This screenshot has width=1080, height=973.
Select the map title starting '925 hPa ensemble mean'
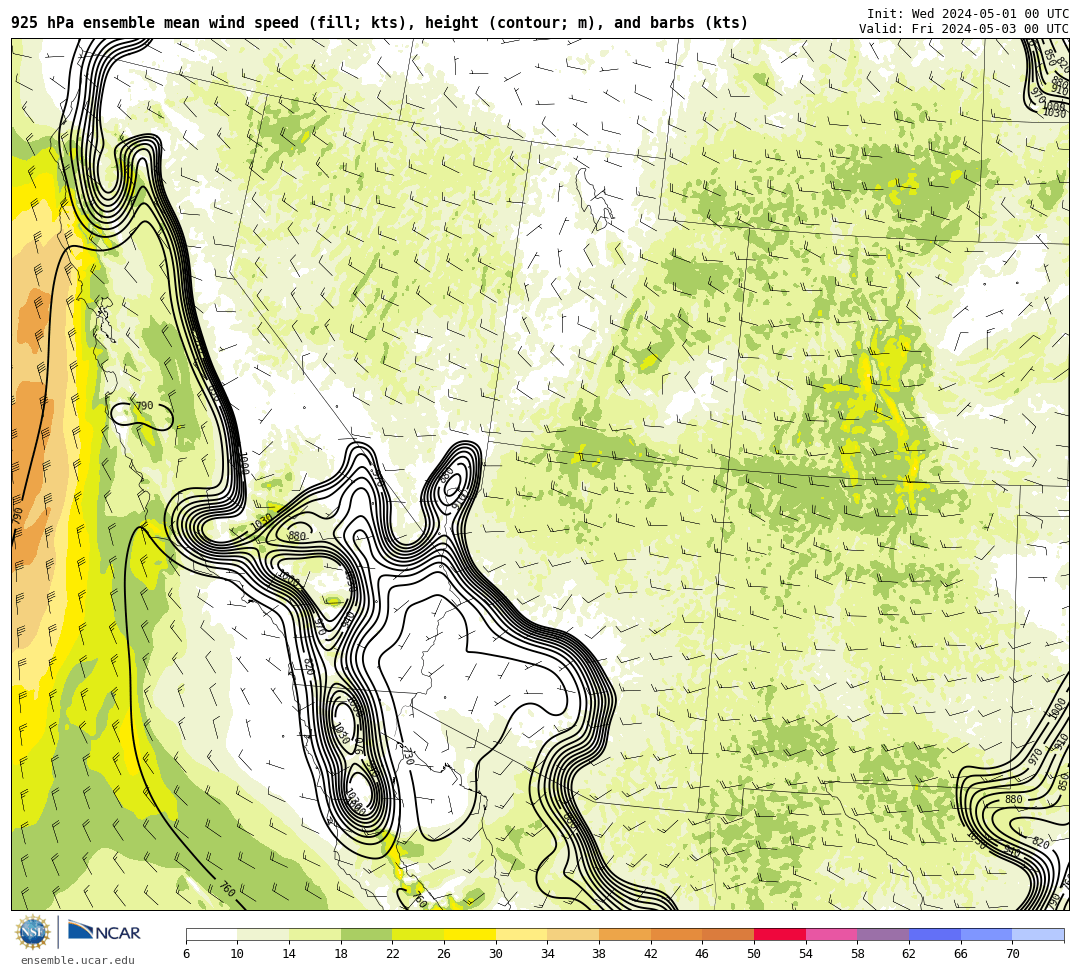pyautogui.click(x=380, y=23)
